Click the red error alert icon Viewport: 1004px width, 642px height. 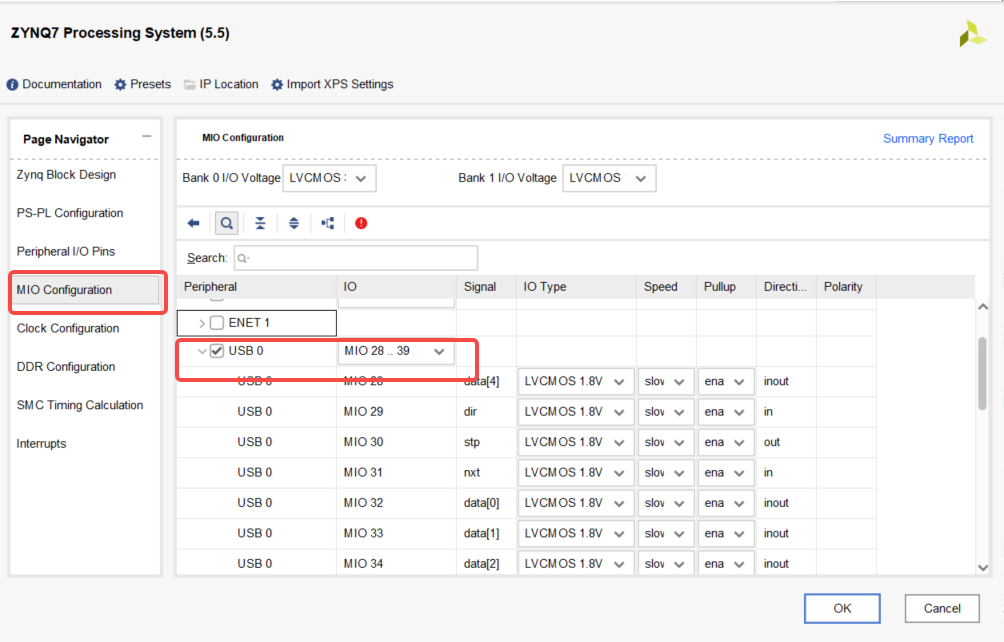coord(361,223)
